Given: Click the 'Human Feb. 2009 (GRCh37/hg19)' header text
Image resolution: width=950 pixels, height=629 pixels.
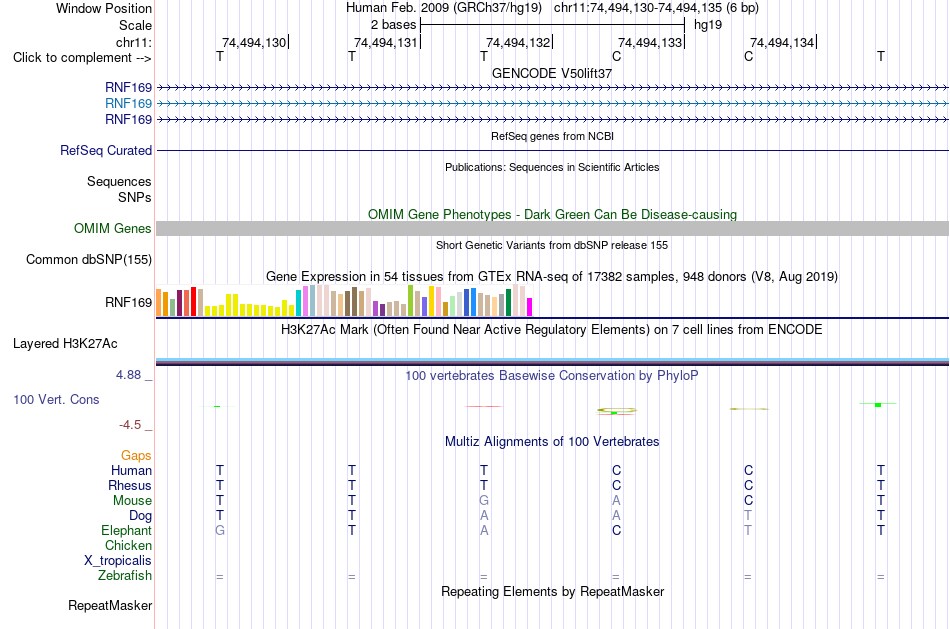Looking at the screenshot, I should tap(443, 8).
